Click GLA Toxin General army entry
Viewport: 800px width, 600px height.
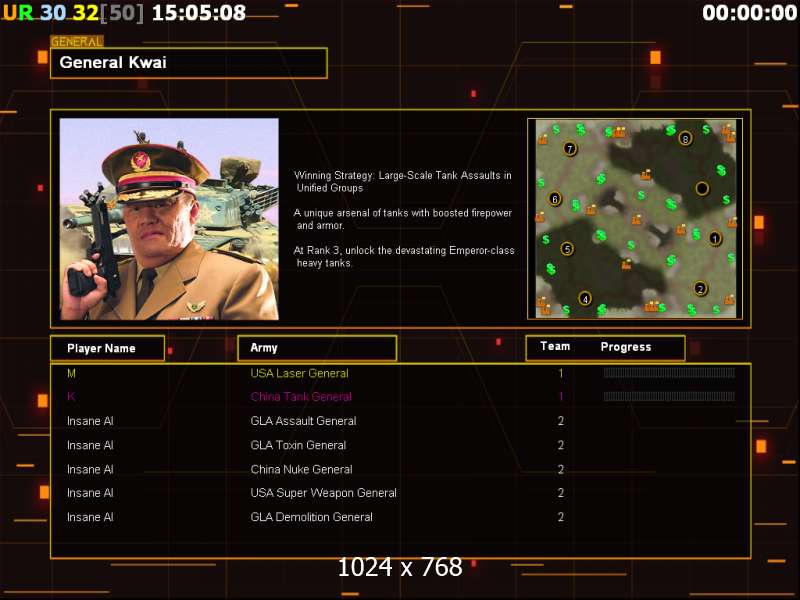pyautogui.click(x=298, y=445)
